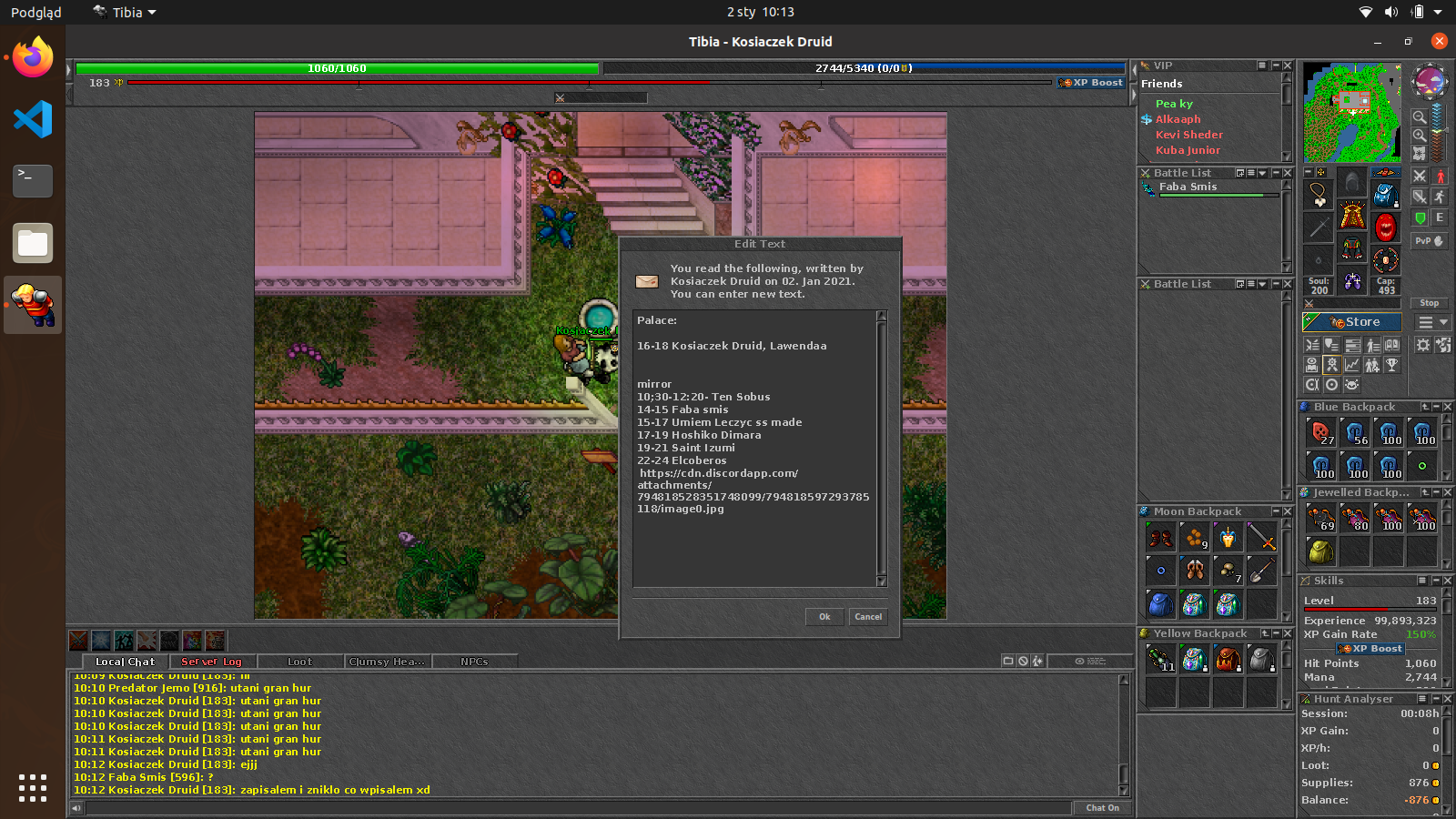Image resolution: width=1456 pixels, height=819 pixels.
Task: Select the potion stack of 11 in Yellow Backpack
Action: [x=1160, y=658]
